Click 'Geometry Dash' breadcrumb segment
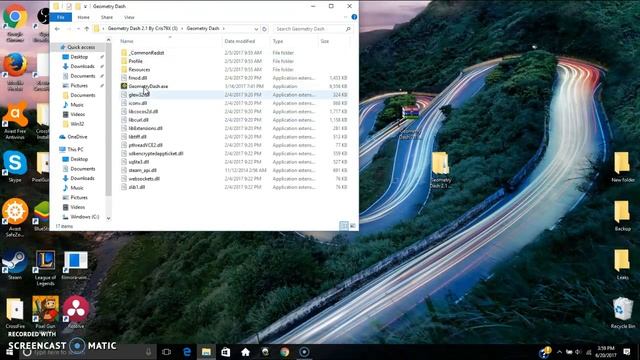The height and width of the screenshot is (360, 640). (203, 29)
